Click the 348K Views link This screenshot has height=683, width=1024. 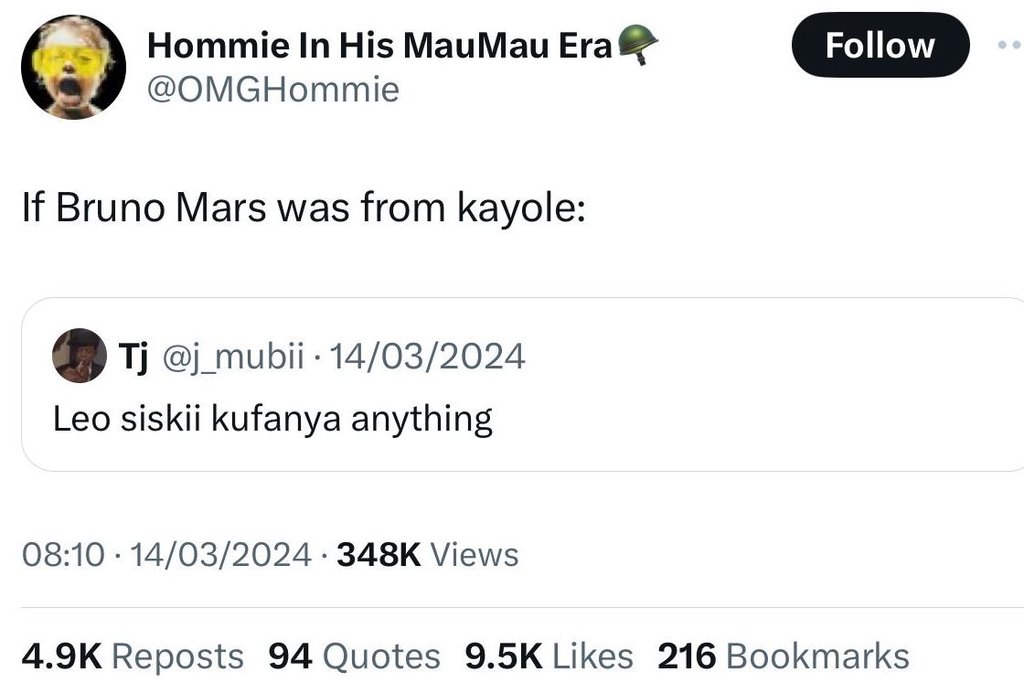click(x=428, y=553)
